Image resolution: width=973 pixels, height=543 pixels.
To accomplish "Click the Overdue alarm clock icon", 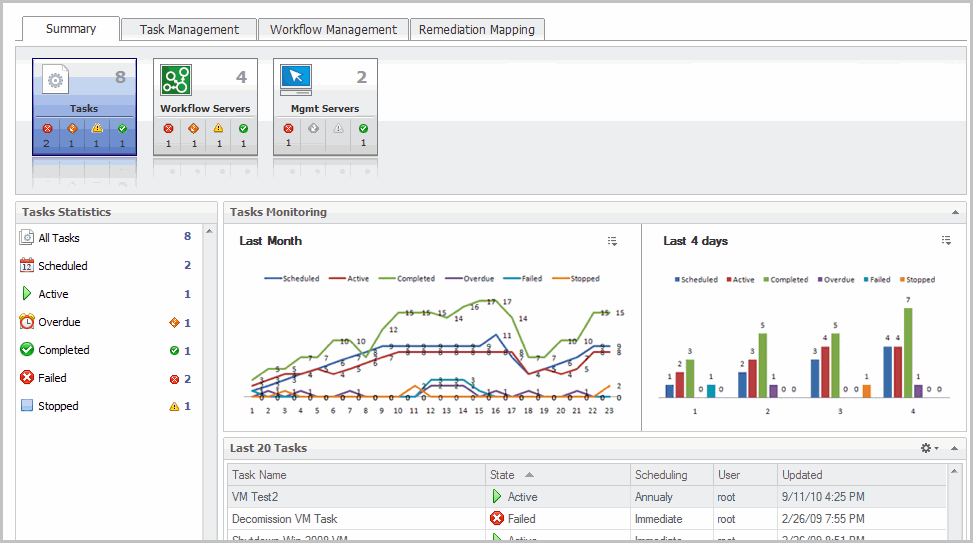I will 27,322.
